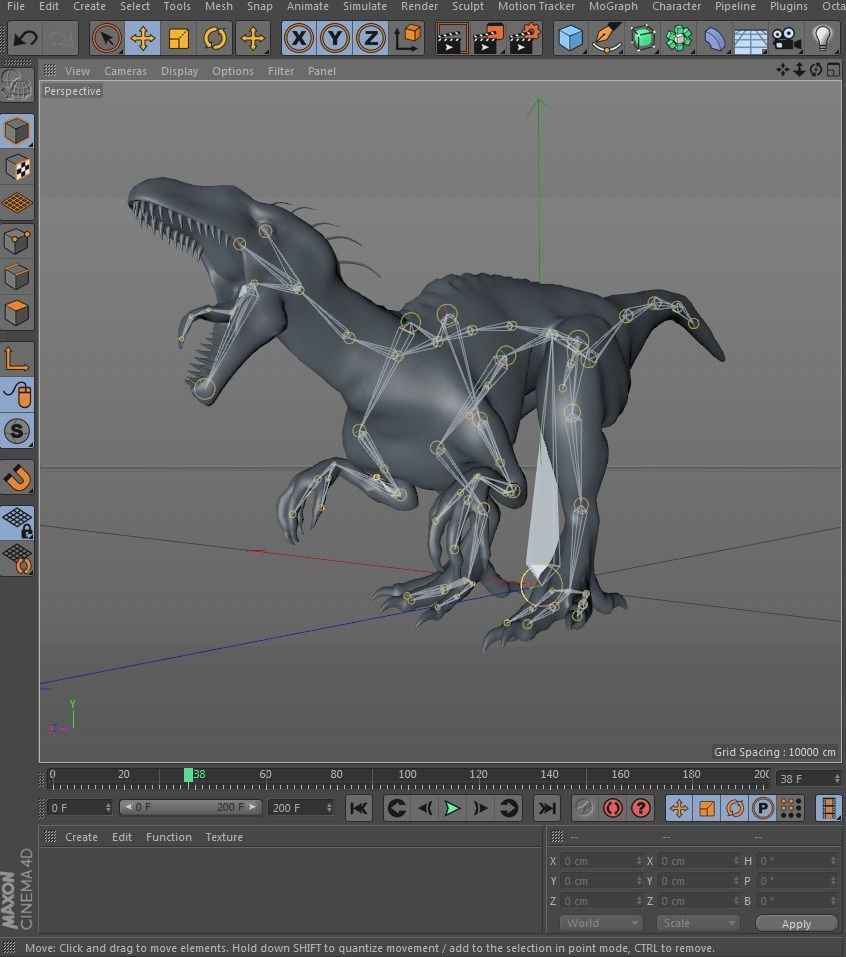Screen dimensions: 846x957
Task: Switch to Points mode
Action: coord(17,240)
